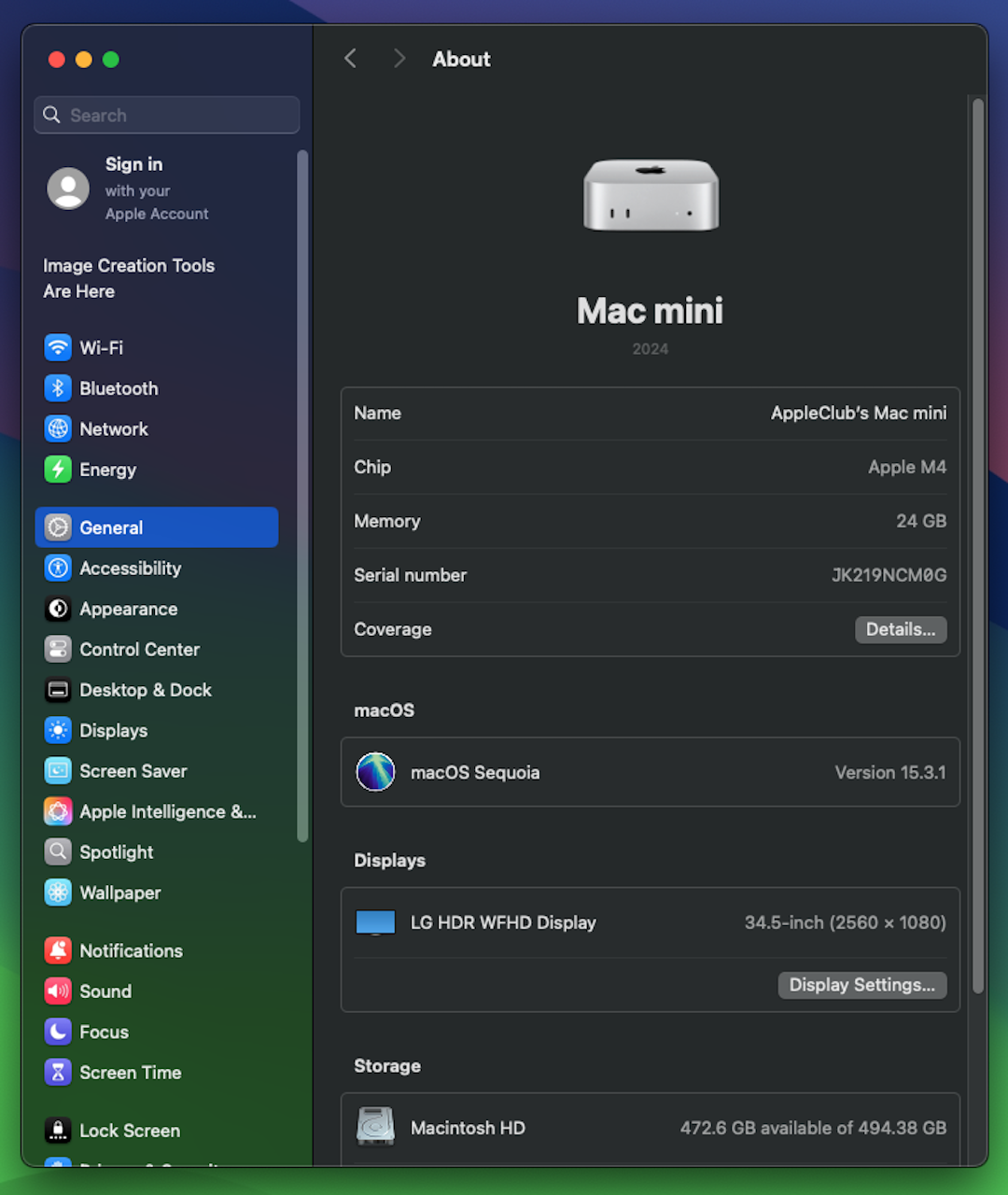Open Desktop & Dock settings label

pyautogui.click(x=146, y=690)
